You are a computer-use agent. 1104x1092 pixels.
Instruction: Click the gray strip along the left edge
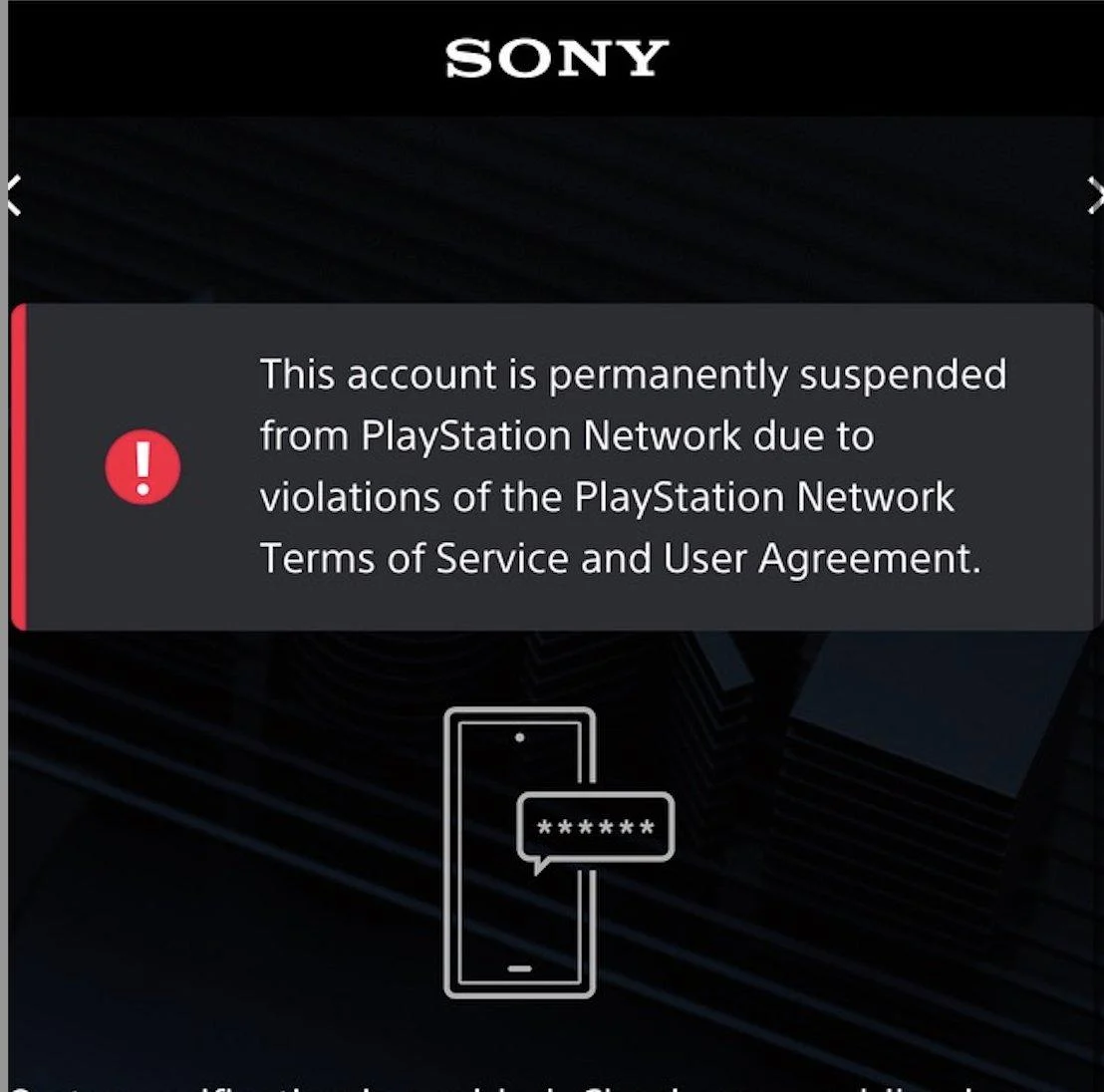[4, 546]
